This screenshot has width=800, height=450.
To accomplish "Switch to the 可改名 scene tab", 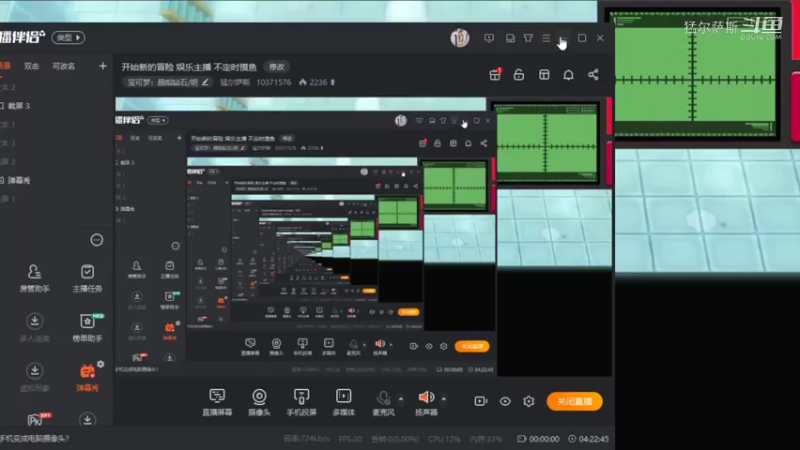I will pyautogui.click(x=64, y=66).
